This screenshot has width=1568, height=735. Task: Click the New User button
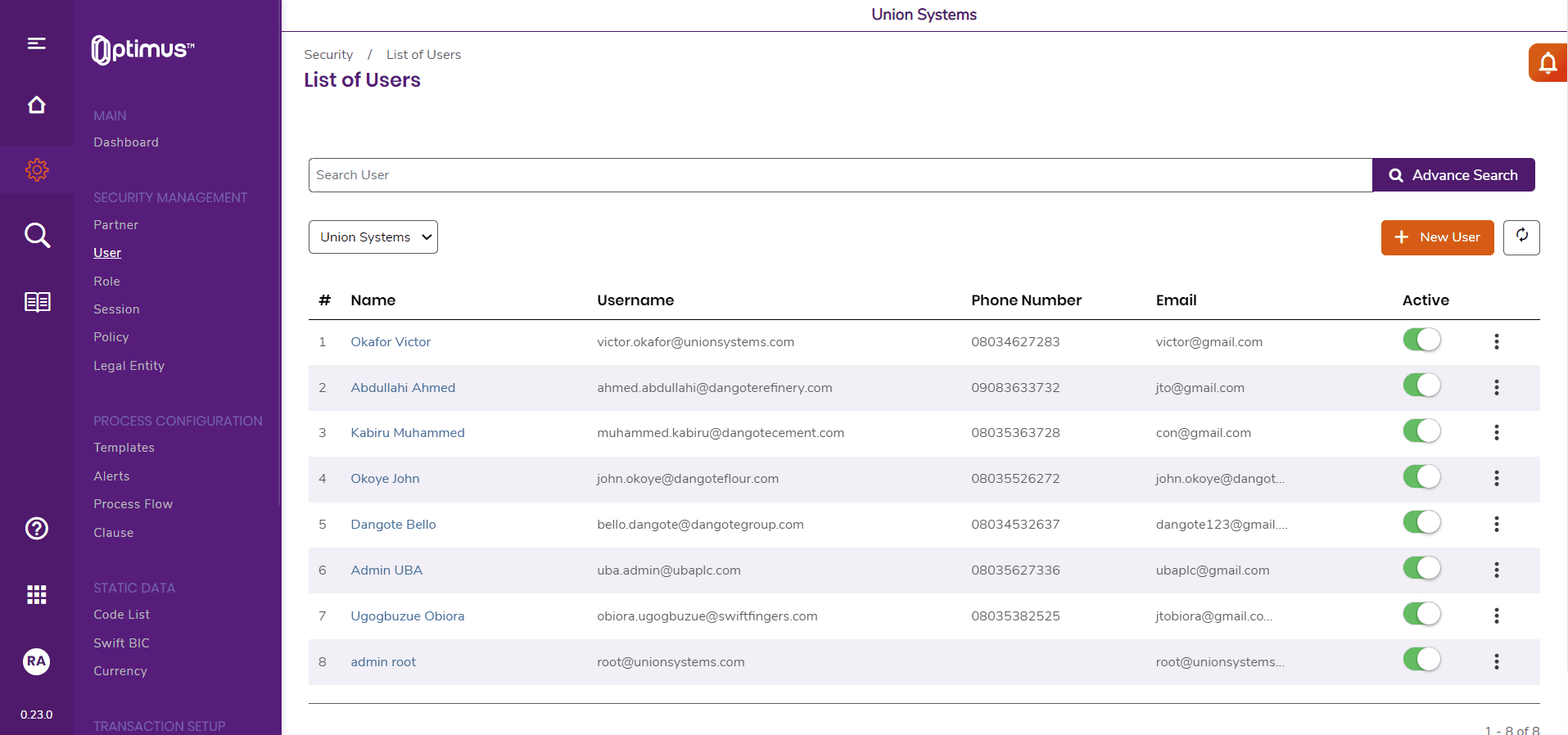coord(1437,237)
